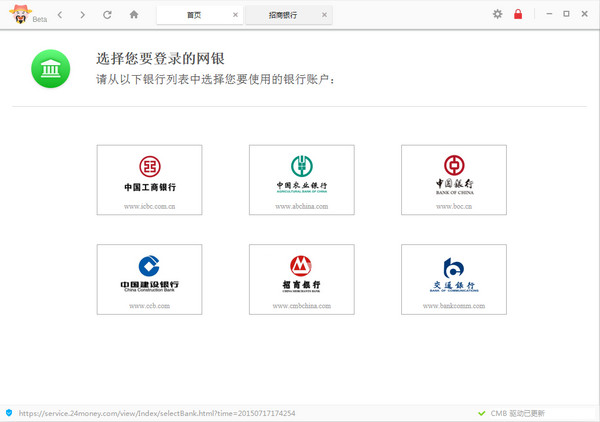Click the blue shield icon in status bar
The image size is (600, 422).
(x=9, y=412)
